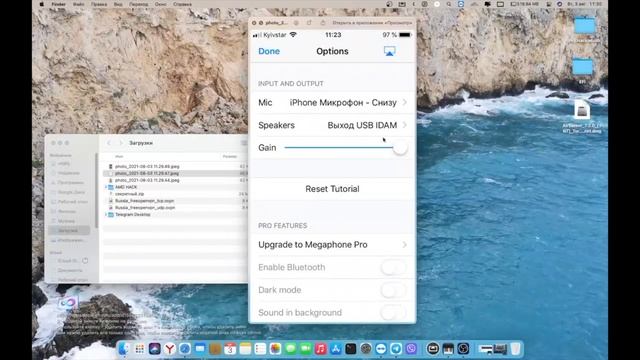The image size is (640, 360).
Task: Click the Finder forward navigation arrow
Action: pos(120,143)
